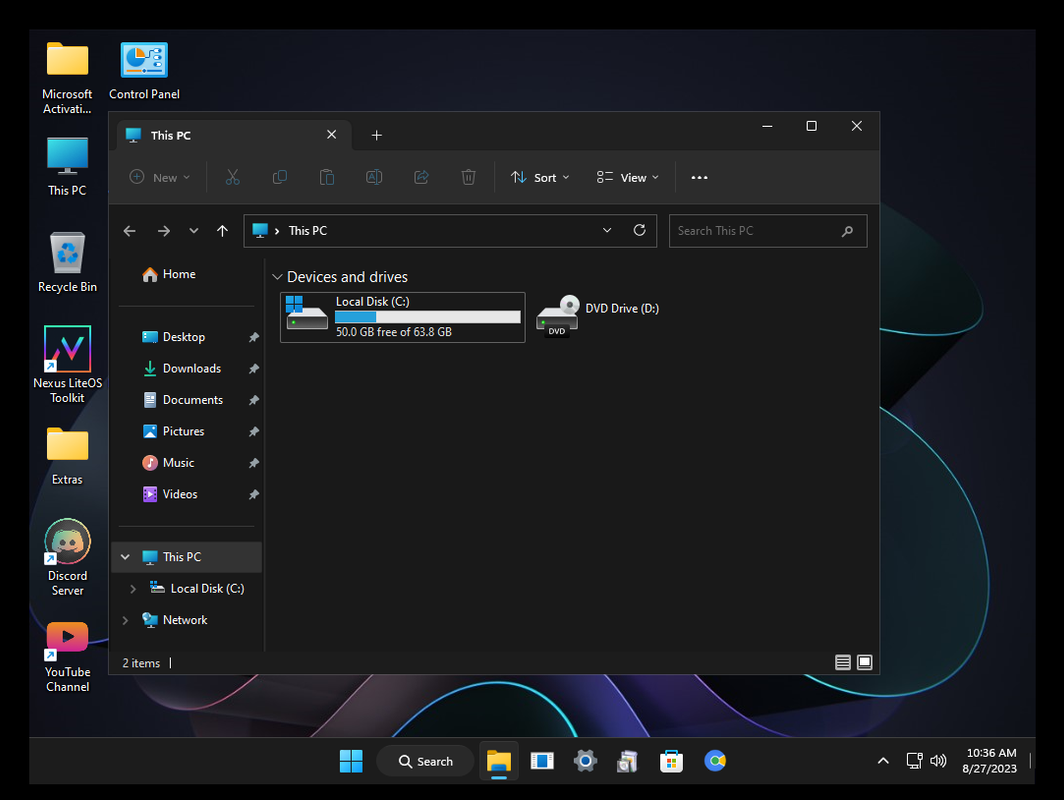Image resolution: width=1064 pixels, height=800 pixels.
Task: Open Pictures in Quick access
Action: (173, 432)
